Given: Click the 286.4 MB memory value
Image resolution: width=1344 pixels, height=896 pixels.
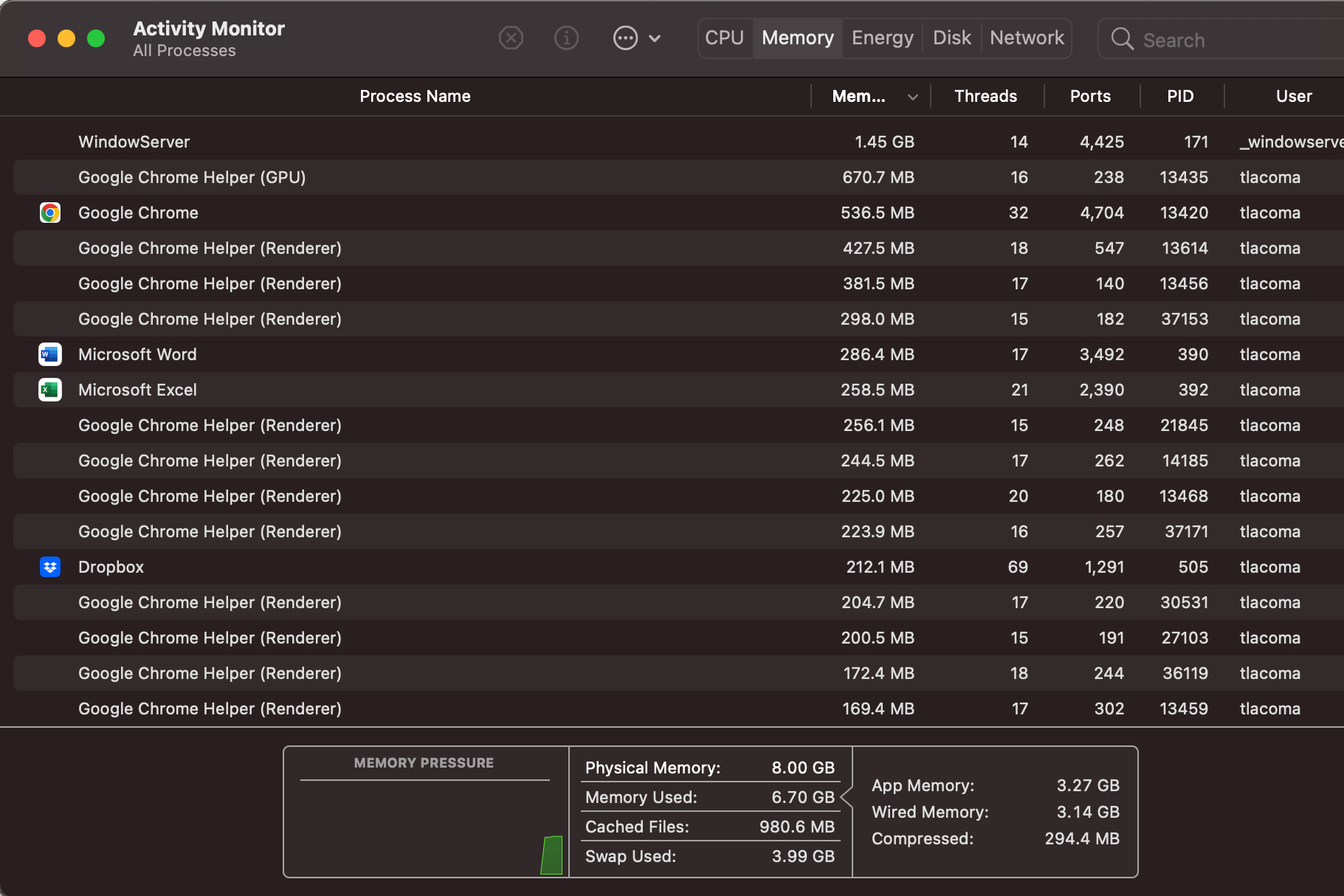Looking at the screenshot, I should [877, 354].
